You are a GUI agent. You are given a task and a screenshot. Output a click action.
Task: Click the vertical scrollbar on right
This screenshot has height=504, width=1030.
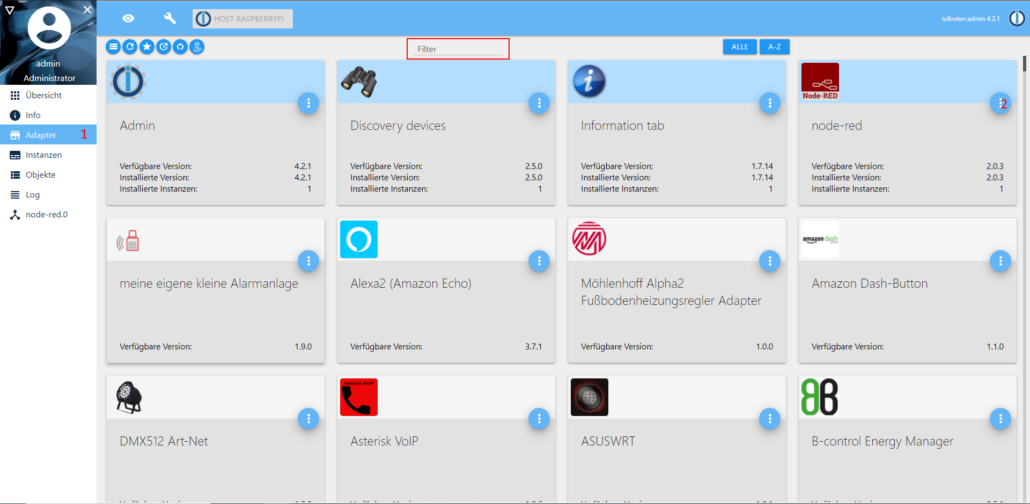pos(1025,64)
